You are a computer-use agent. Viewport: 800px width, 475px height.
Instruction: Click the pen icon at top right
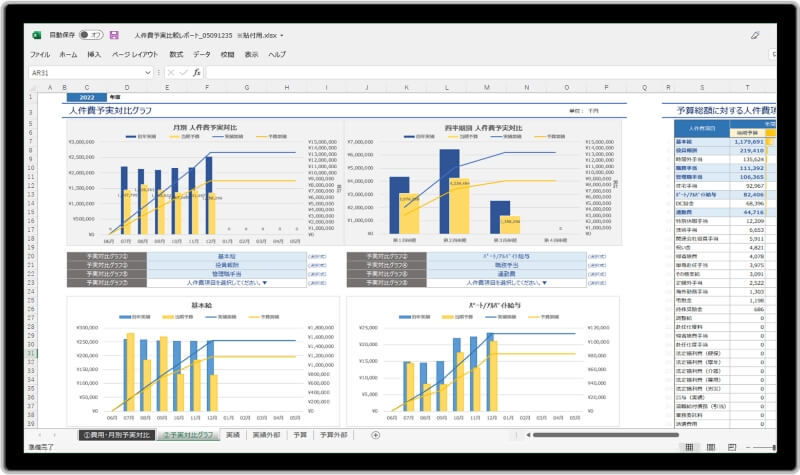pyautogui.click(x=755, y=35)
